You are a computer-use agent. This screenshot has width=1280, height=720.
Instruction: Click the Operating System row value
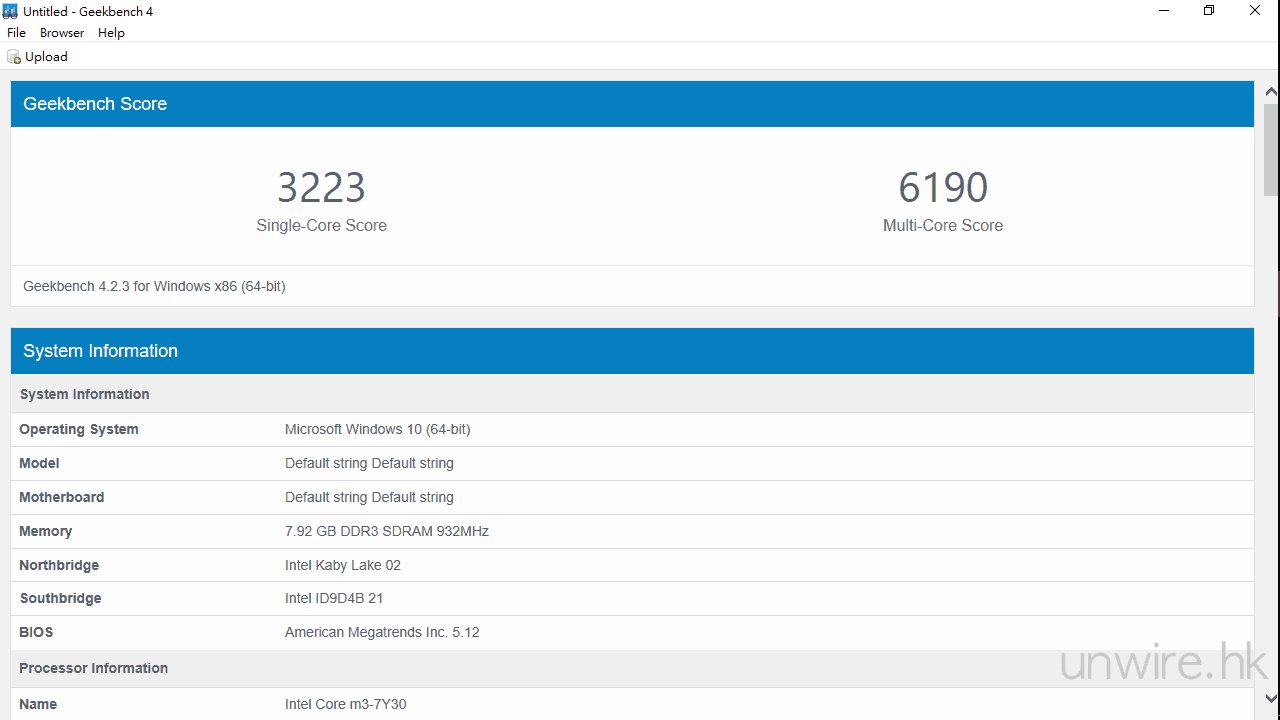pos(377,429)
